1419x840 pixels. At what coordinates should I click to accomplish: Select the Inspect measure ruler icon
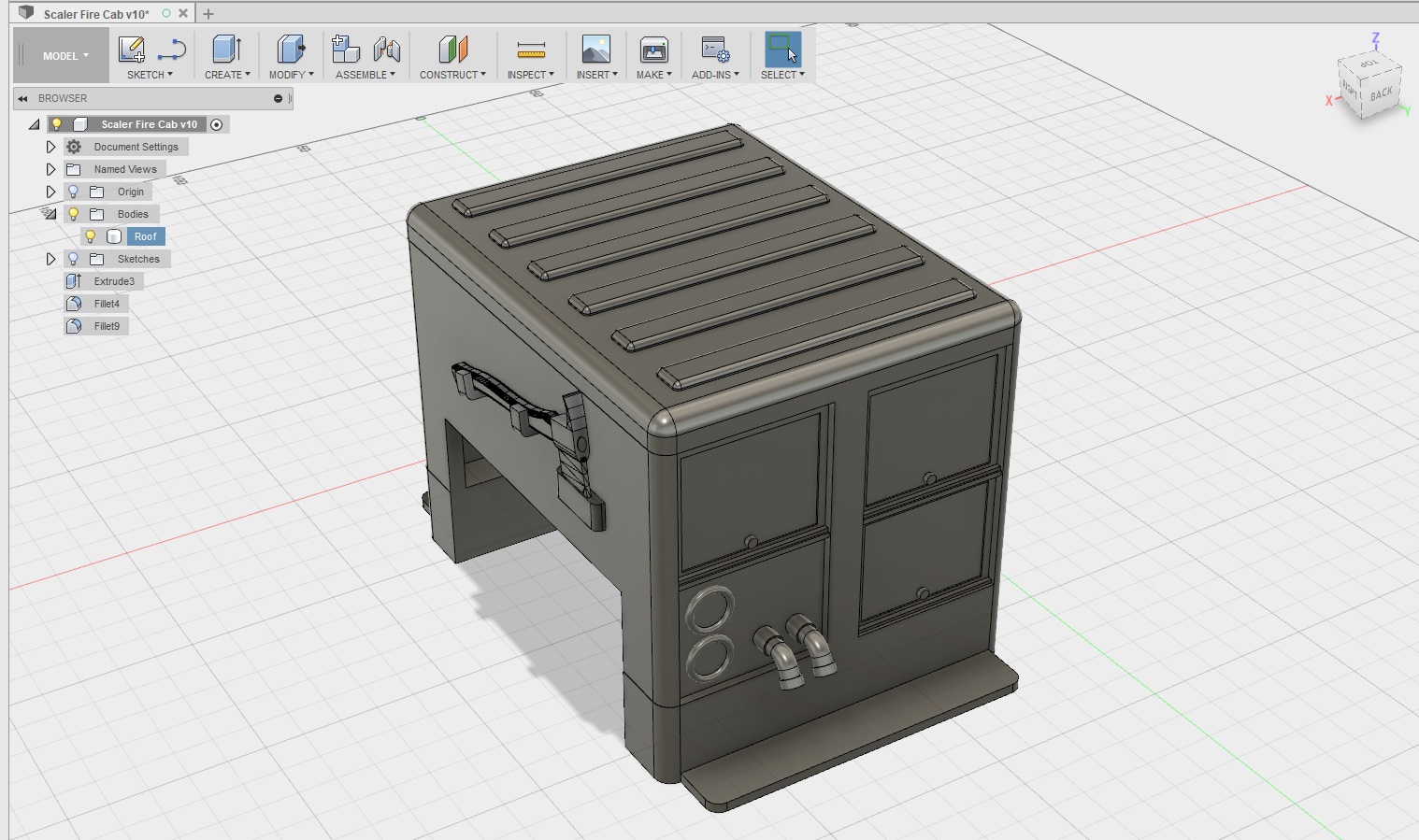(530, 50)
